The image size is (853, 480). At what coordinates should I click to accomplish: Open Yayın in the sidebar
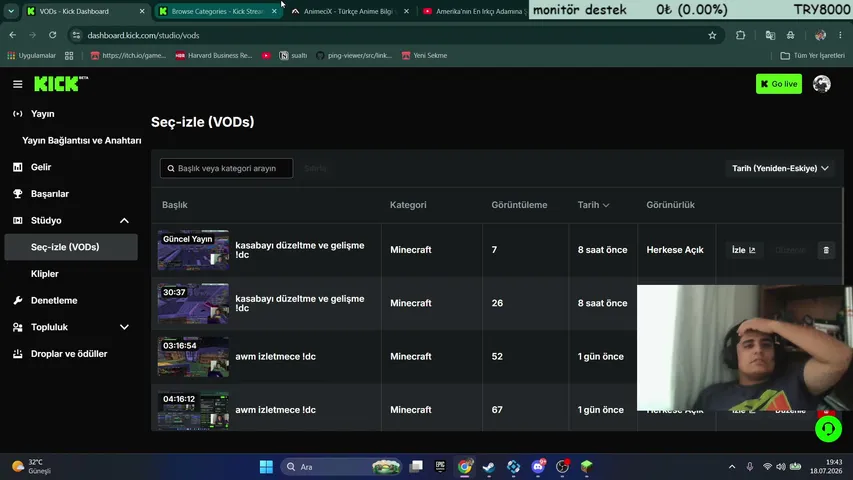42,114
